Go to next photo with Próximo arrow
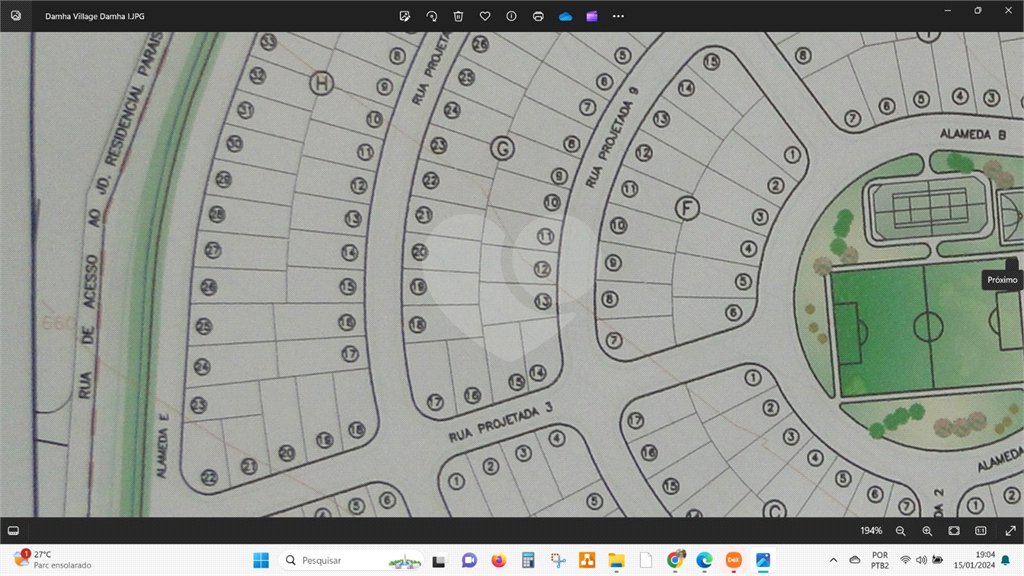Viewport: 1024px width, 576px height. pyautogui.click(x=1012, y=264)
